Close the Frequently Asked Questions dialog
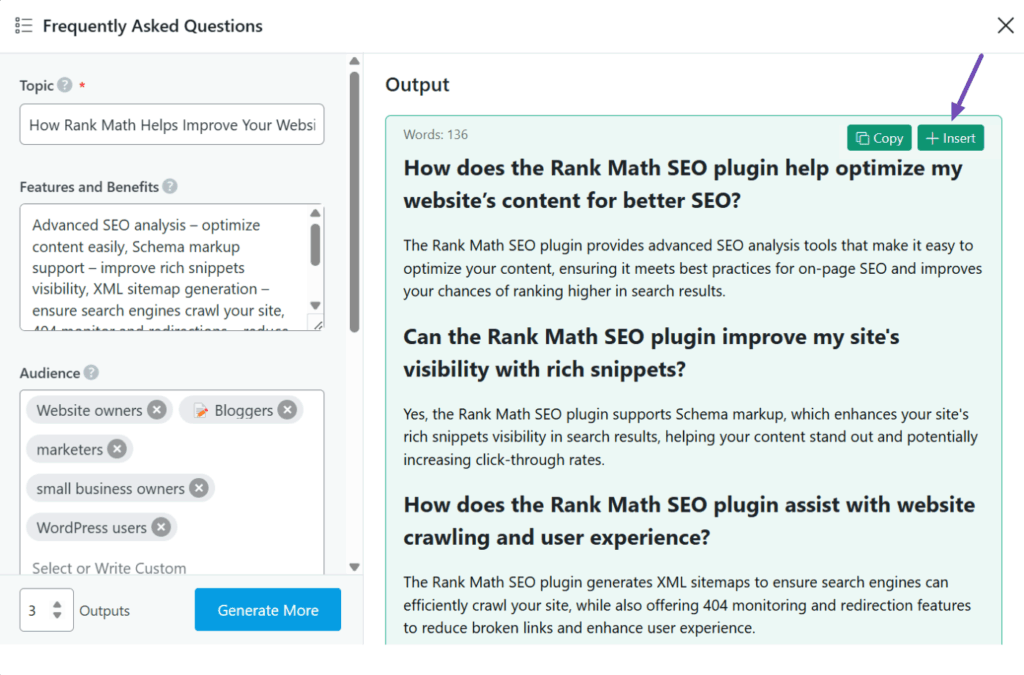 [x=1005, y=25]
